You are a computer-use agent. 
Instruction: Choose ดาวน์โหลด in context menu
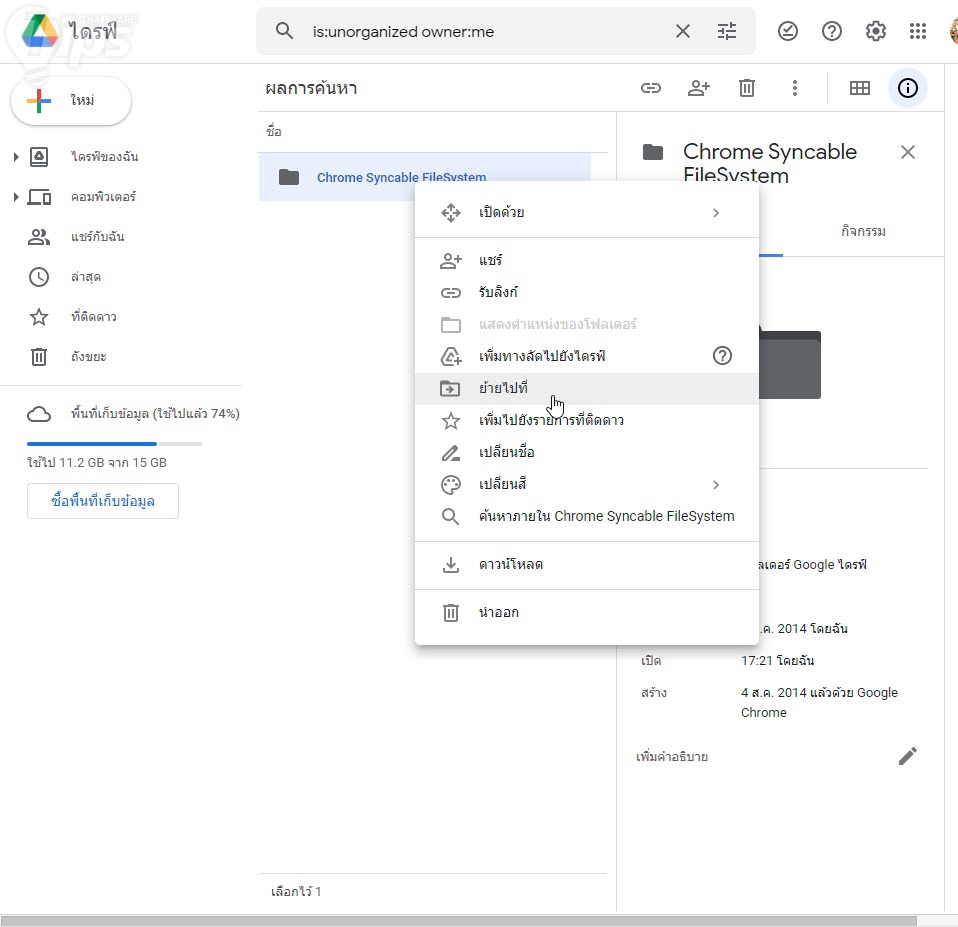pos(587,565)
